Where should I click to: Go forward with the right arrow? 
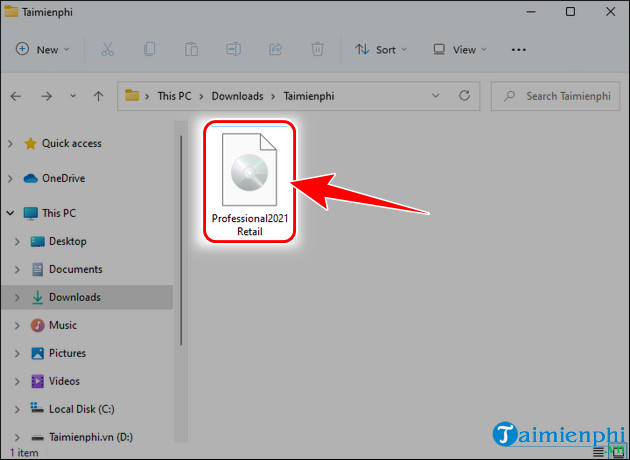pyautogui.click(x=46, y=96)
